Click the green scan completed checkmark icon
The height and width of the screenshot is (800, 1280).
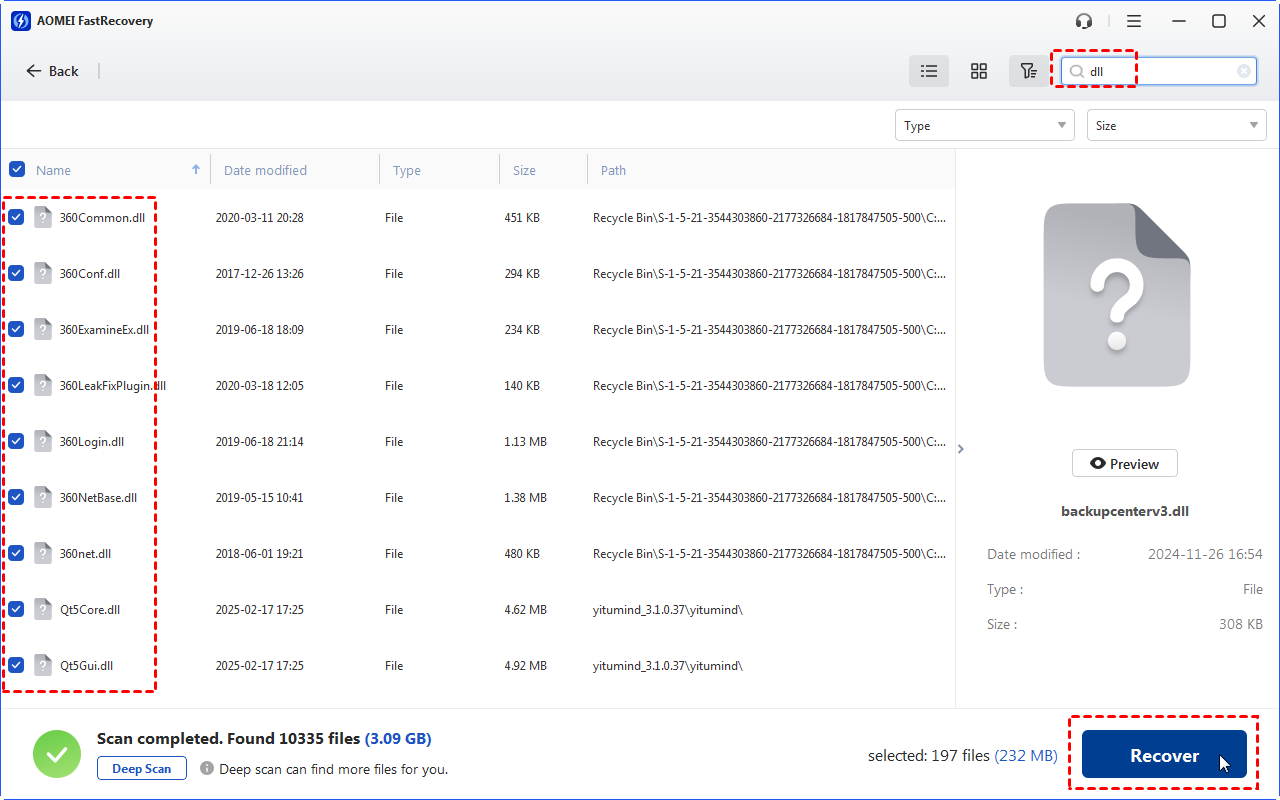(57, 754)
